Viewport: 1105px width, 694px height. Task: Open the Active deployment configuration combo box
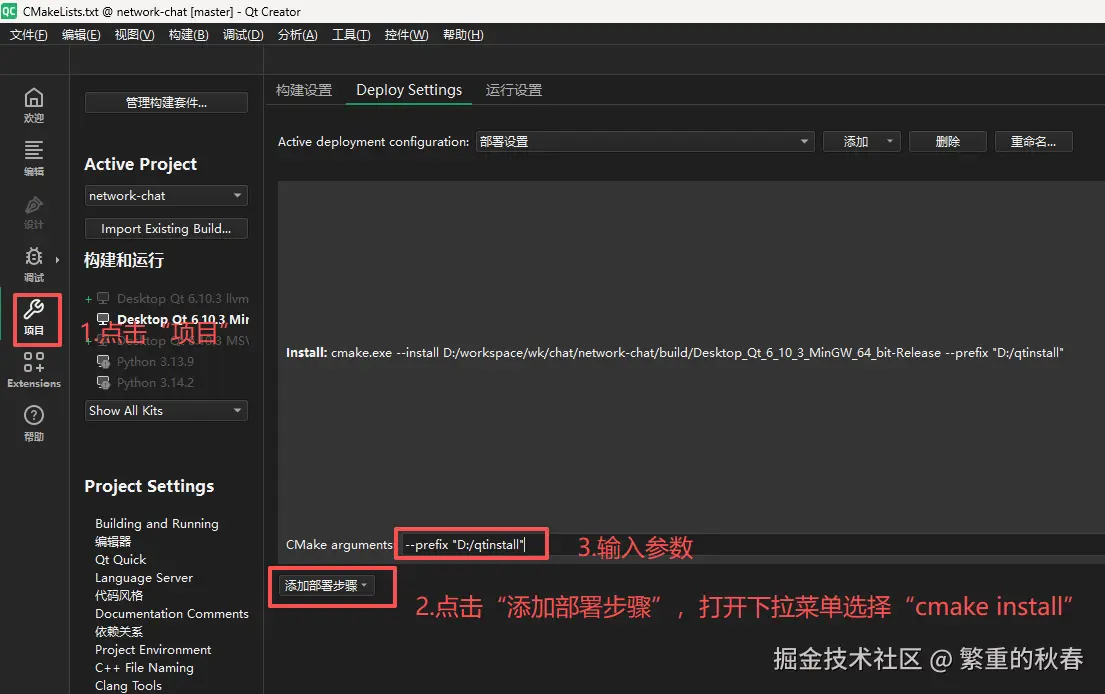coord(645,142)
